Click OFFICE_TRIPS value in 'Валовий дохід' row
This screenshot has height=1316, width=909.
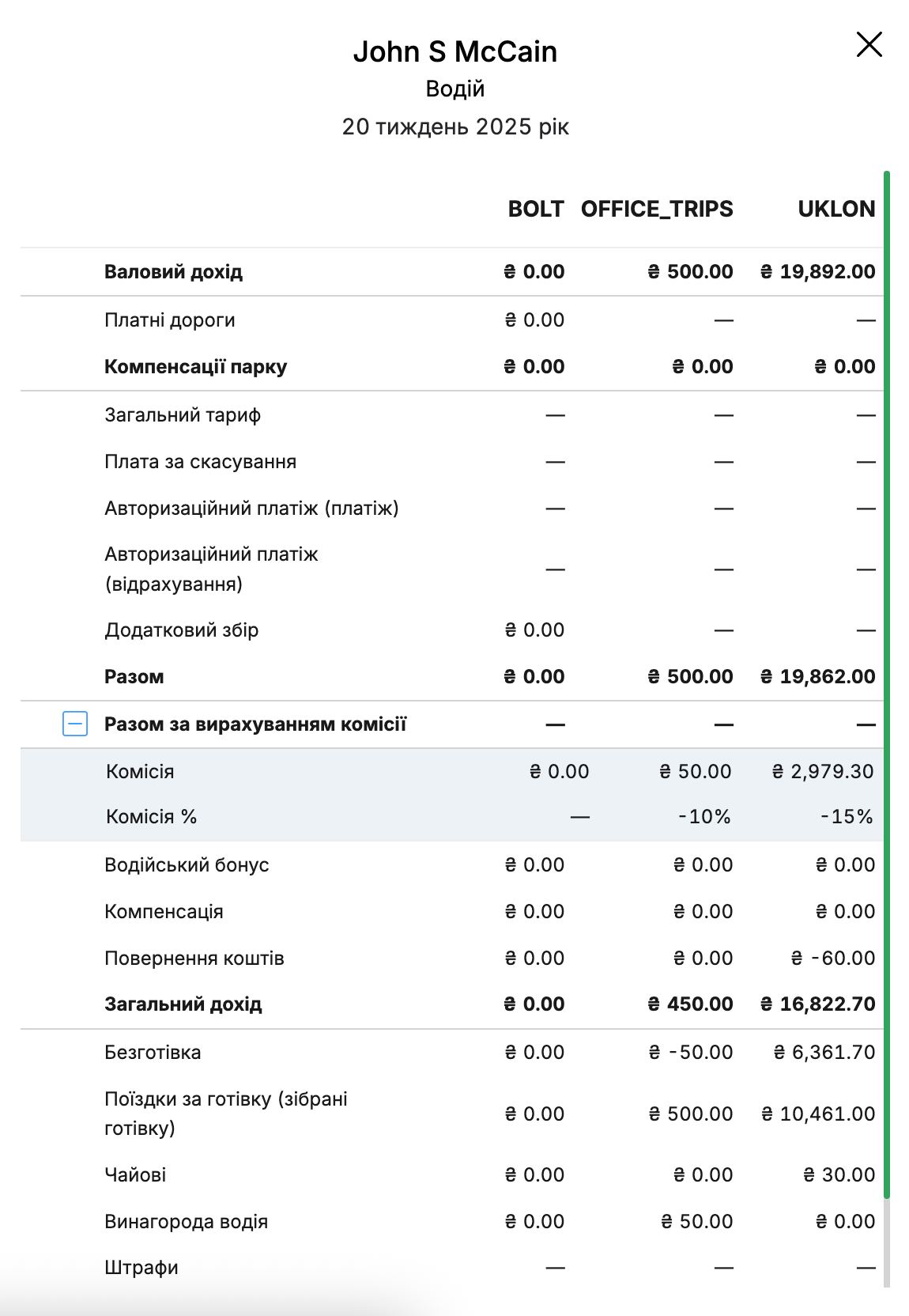point(690,272)
